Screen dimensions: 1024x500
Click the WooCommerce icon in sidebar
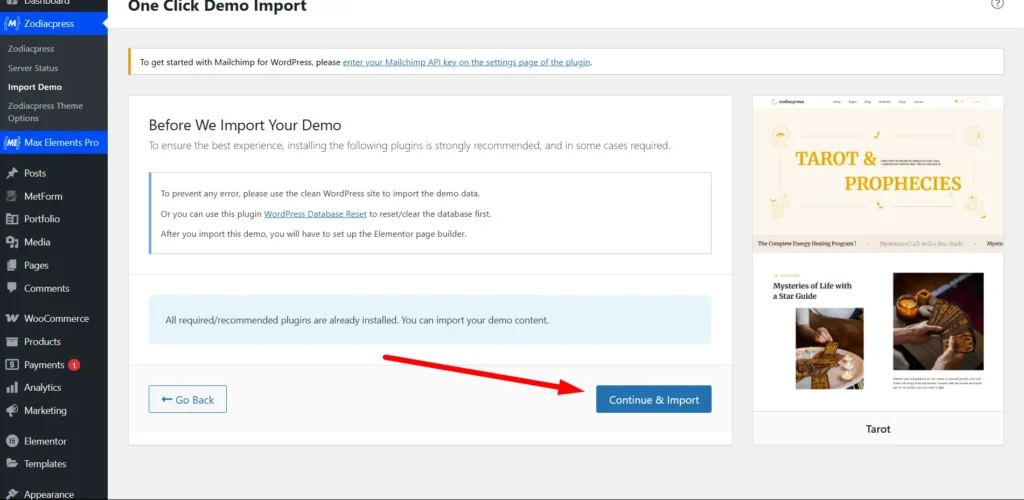click(12, 319)
